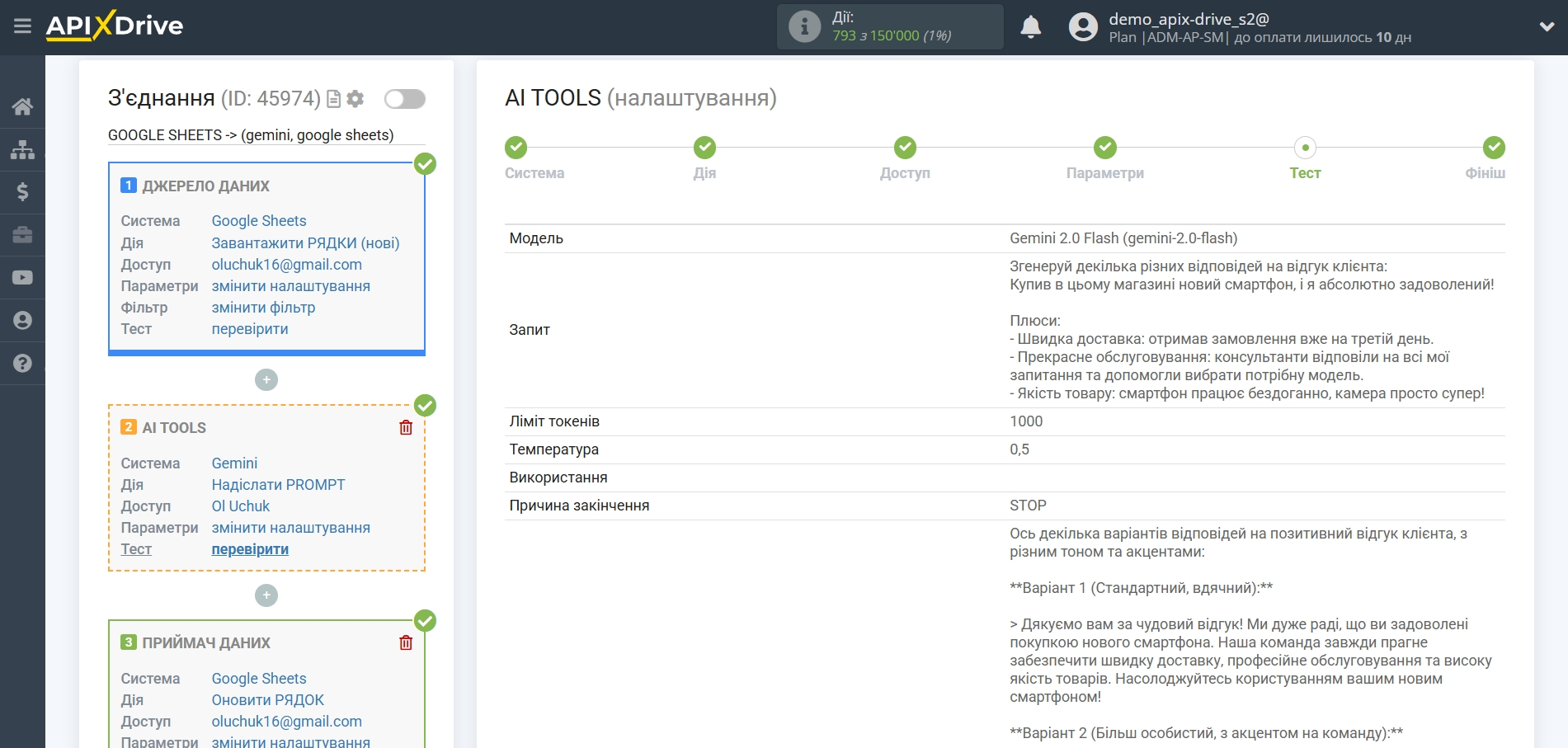Image resolution: width=1568 pixels, height=748 pixels.
Task: Delete the ПРИЙМАЧ ДАНИХ block
Action: pyautogui.click(x=406, y=642)
